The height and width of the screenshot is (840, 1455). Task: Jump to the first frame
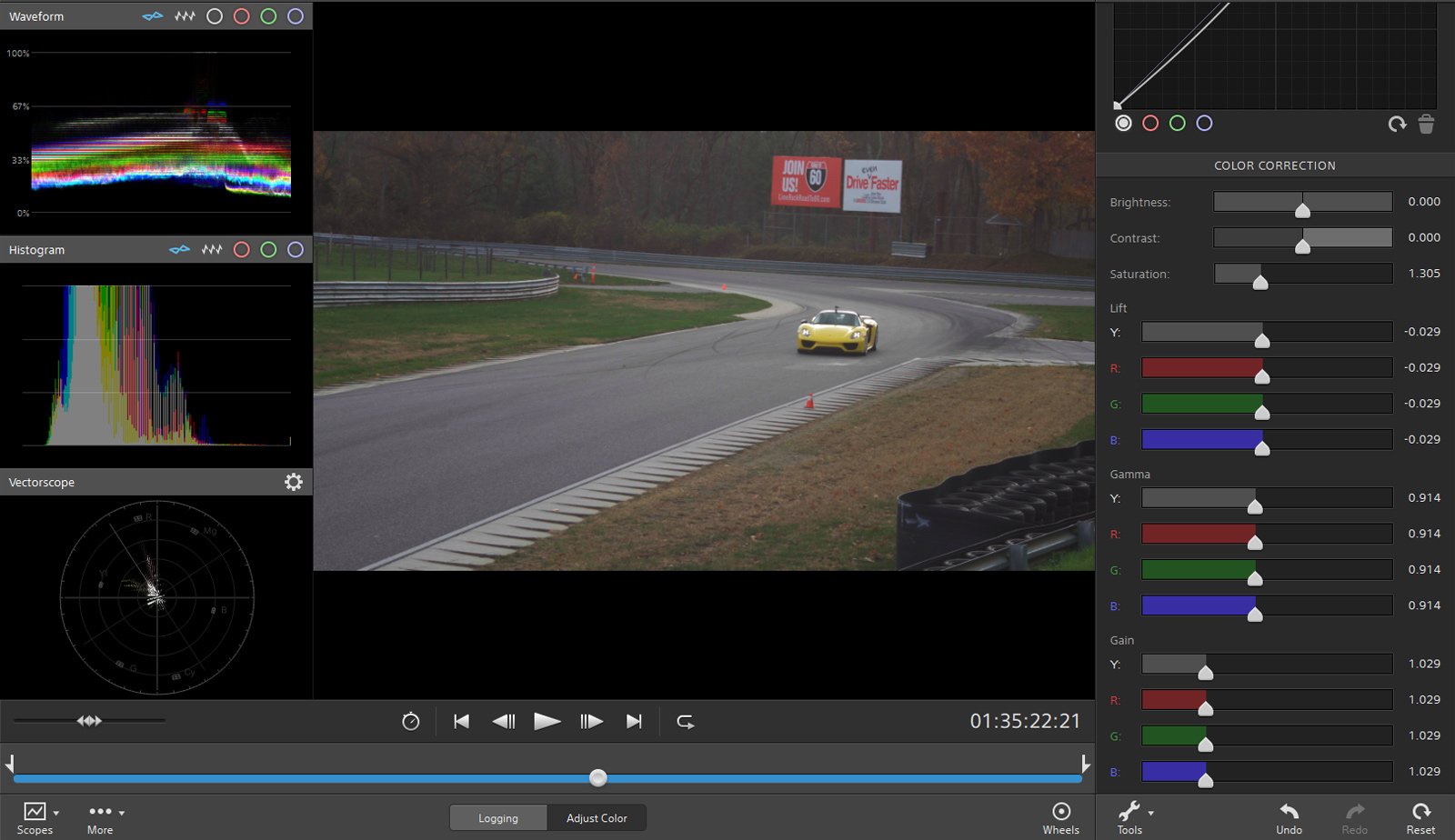[x=461, y=722]
